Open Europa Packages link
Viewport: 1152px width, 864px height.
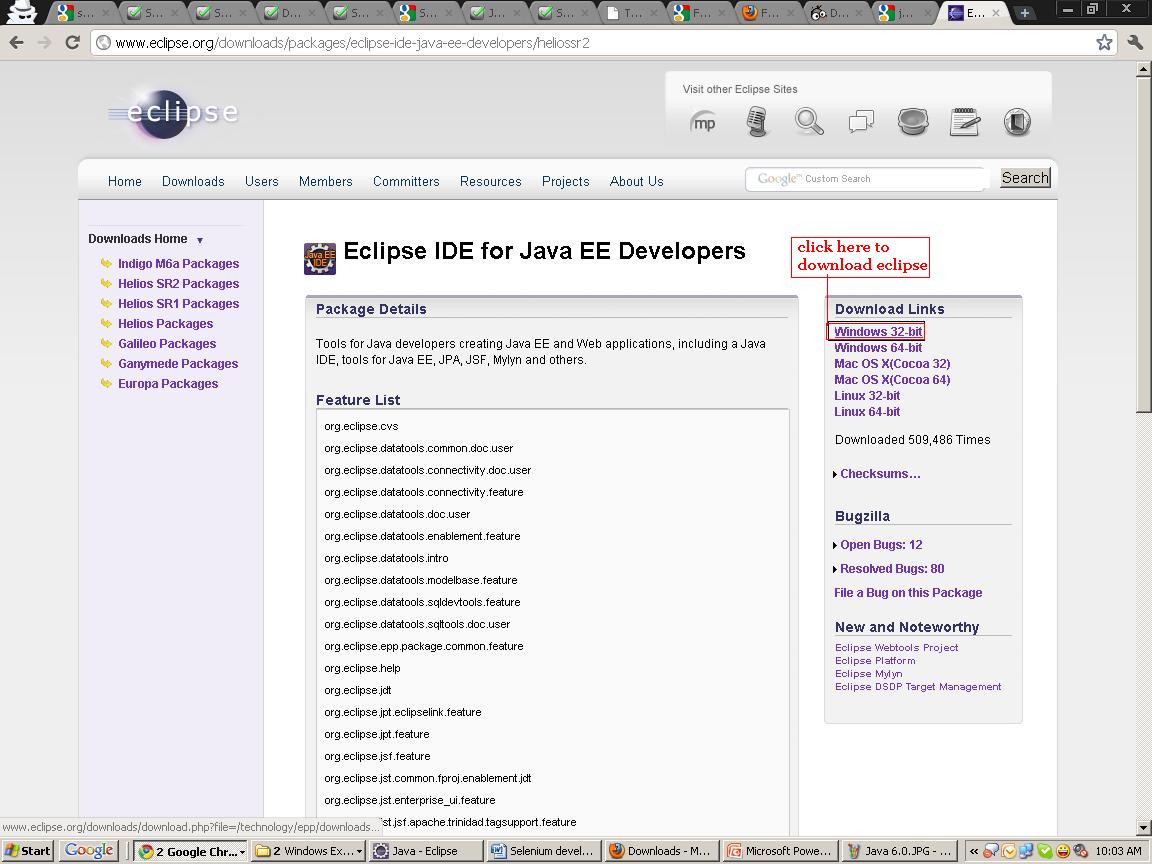(168, 384)
